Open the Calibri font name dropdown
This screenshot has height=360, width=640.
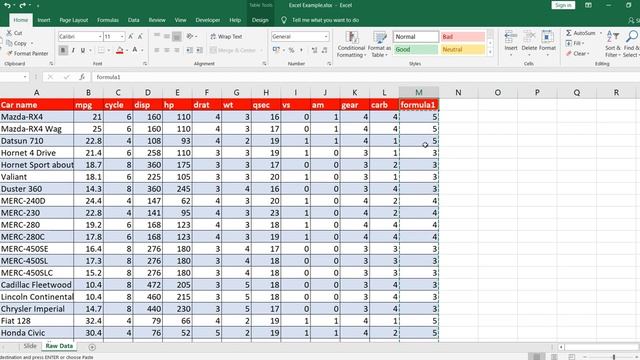[100, 37]
